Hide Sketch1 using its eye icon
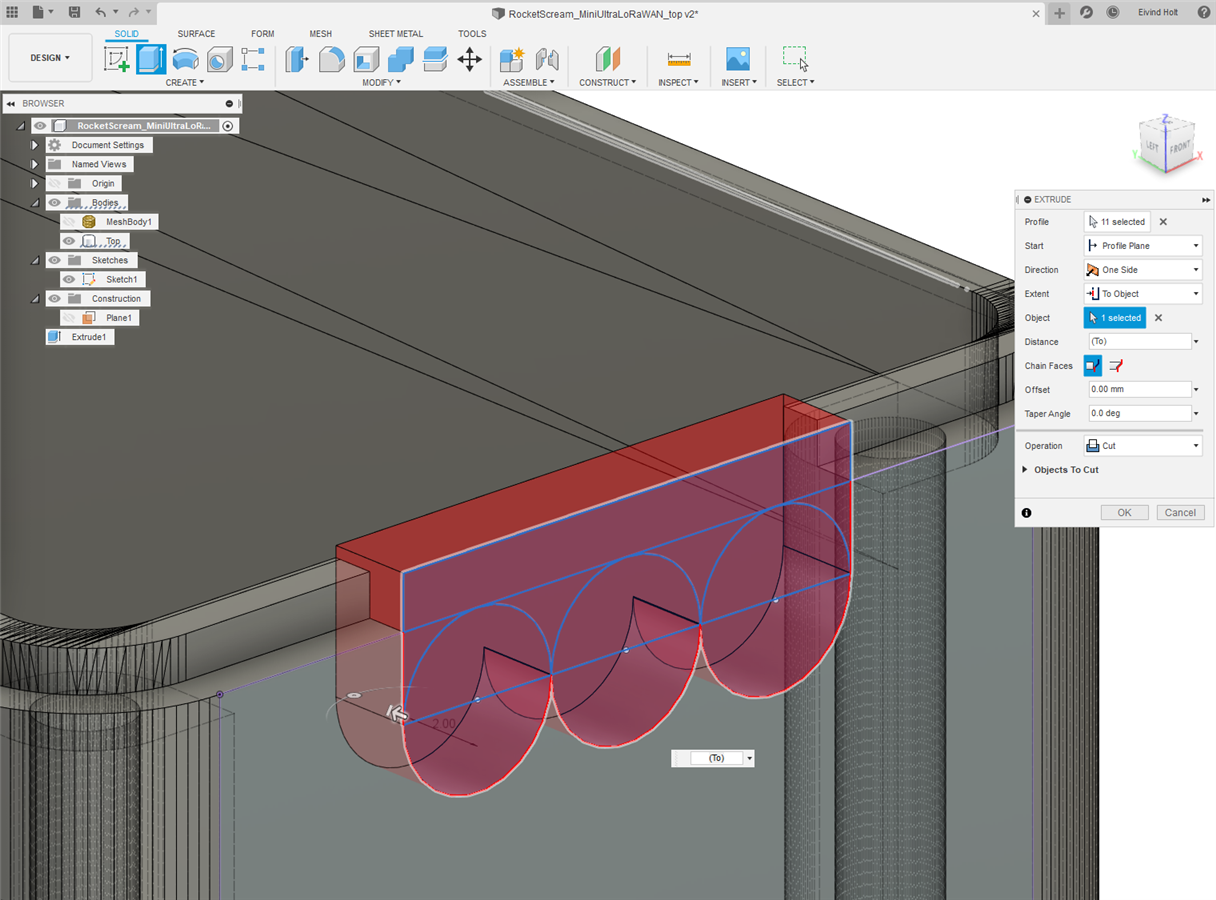The height and width of the screenshot is (900, 1216). click(x=69, y=280)
